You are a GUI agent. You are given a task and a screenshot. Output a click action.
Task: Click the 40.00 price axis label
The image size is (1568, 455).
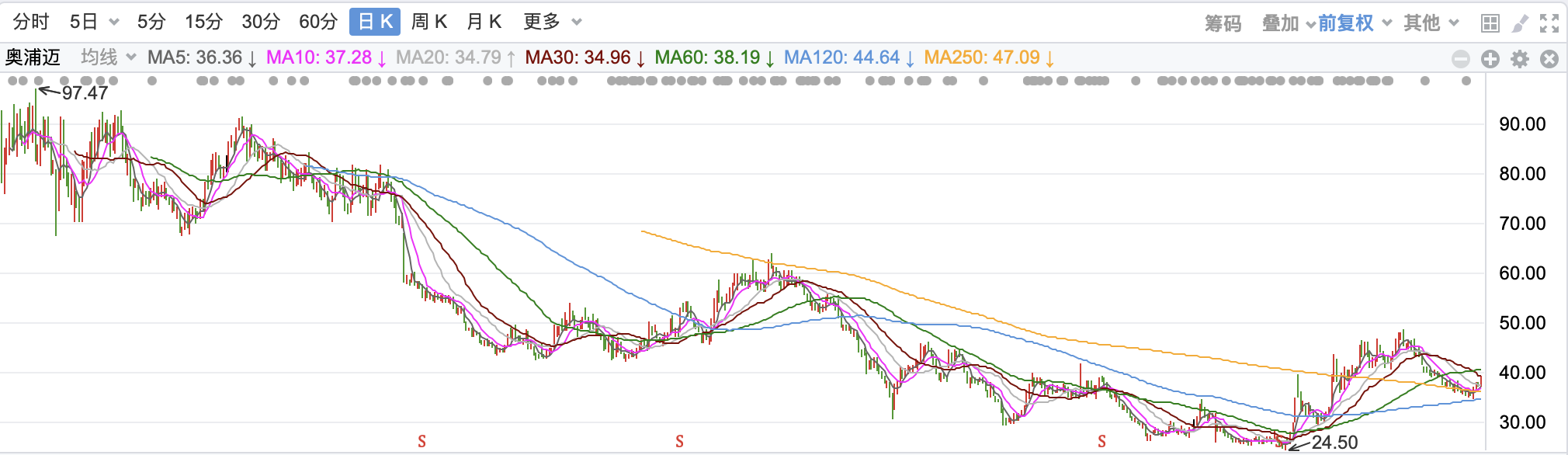(1522, 373)
